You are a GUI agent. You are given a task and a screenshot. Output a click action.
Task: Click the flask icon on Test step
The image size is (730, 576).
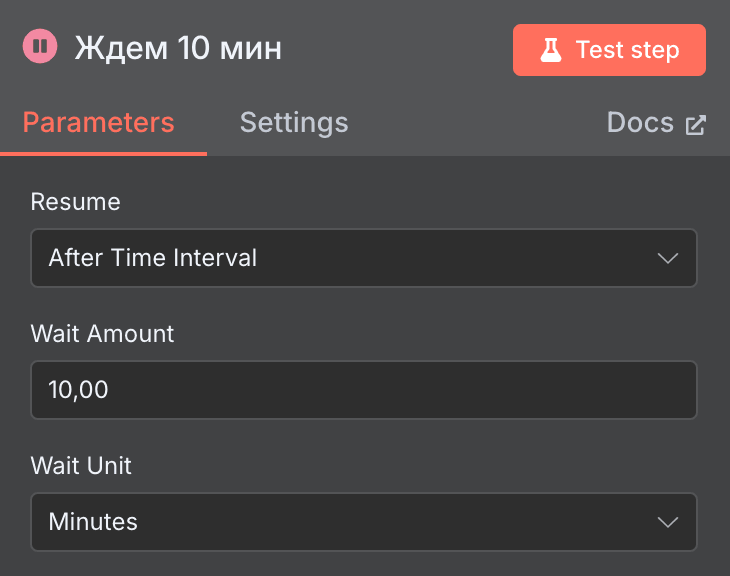tap(551, 50)
